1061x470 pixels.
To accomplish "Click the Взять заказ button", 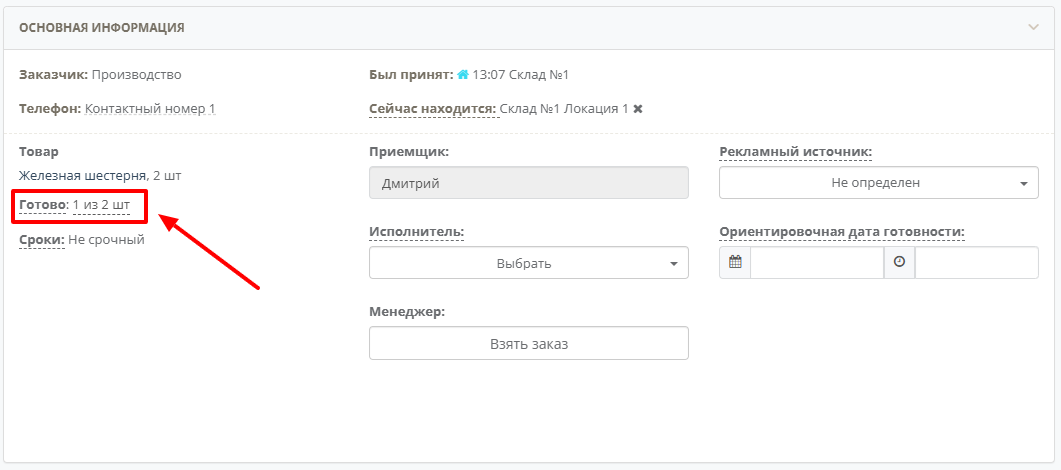I will pos(528,344).
